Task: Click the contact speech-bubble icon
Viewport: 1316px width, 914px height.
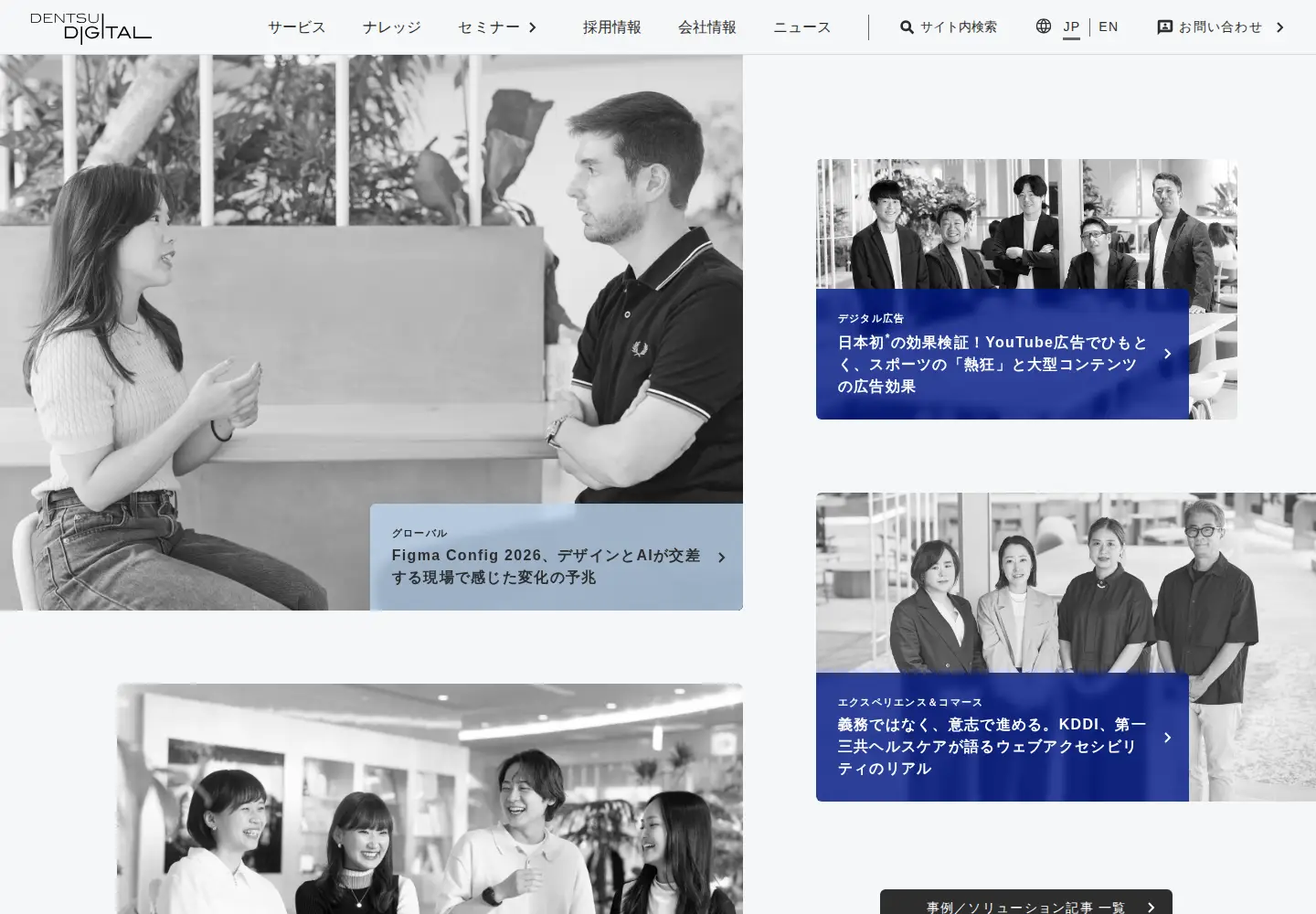Action: [x=1164, y=27]
